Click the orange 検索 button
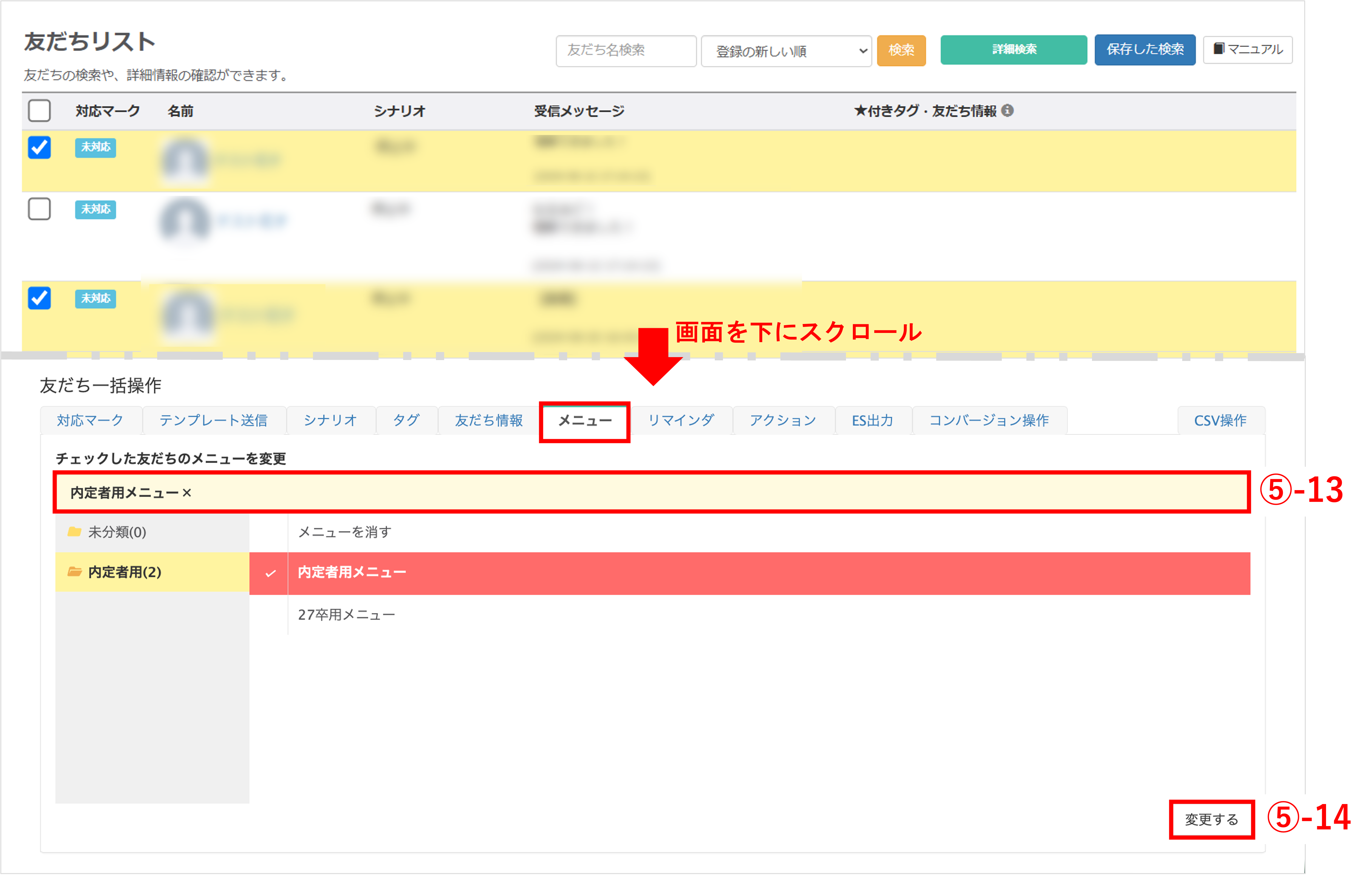The height and width of the screenshot is (875, 1372). click(x=901, y=50)
